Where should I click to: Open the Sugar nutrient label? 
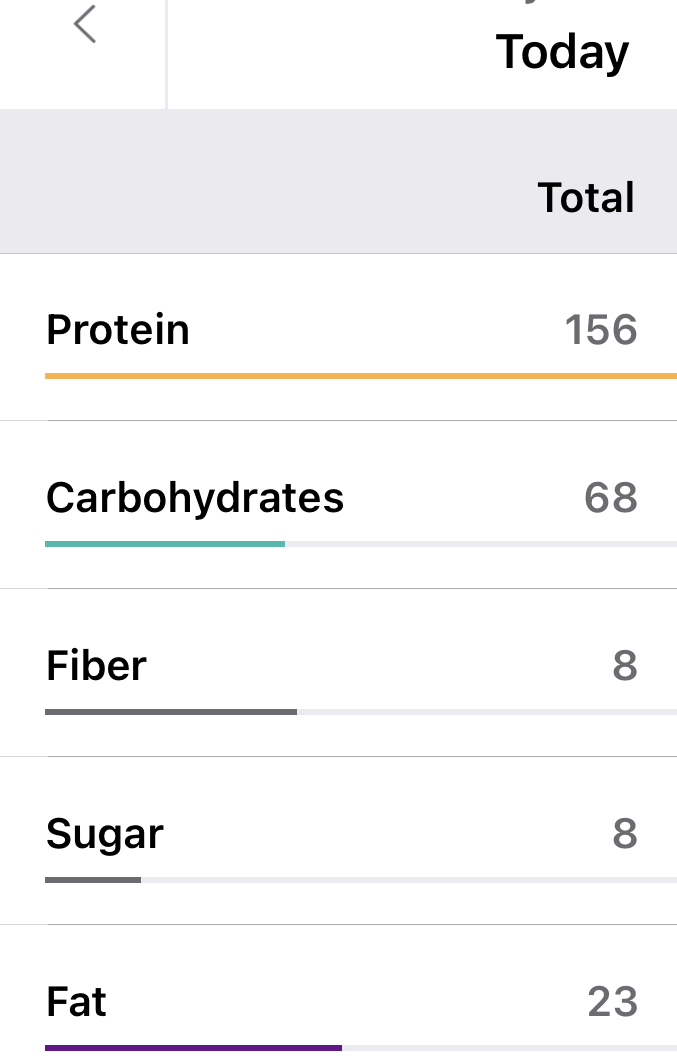[x=105, y=834]
